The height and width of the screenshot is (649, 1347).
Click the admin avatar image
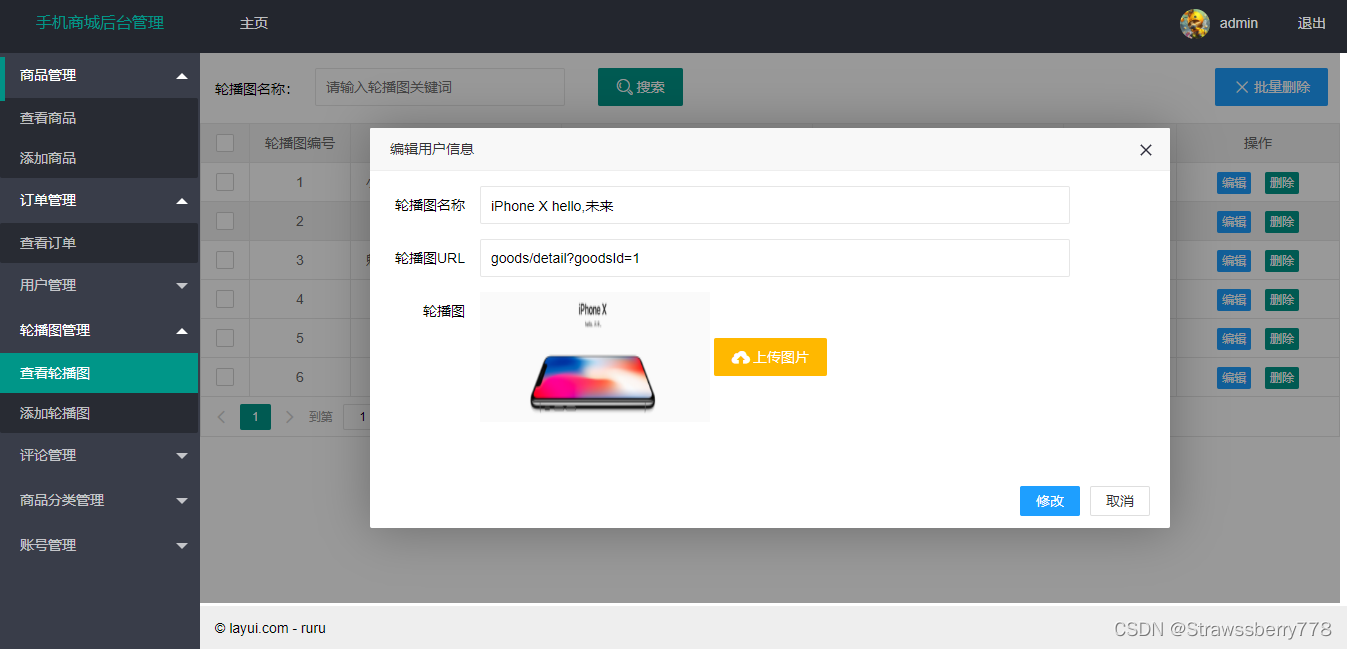1195,23
